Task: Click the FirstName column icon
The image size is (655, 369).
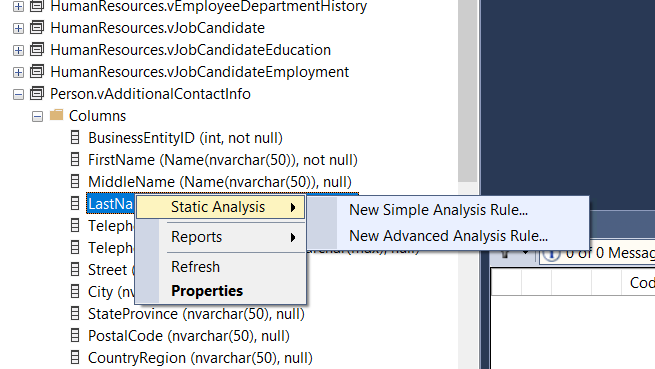Action: pyautogui.click(x=75, y=160)
